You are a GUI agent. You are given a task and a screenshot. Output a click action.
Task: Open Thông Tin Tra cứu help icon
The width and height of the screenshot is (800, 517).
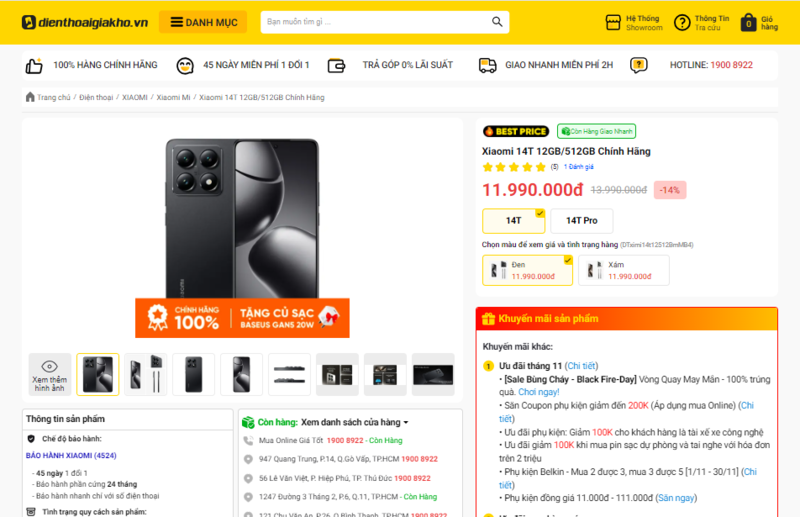[682, 22]
